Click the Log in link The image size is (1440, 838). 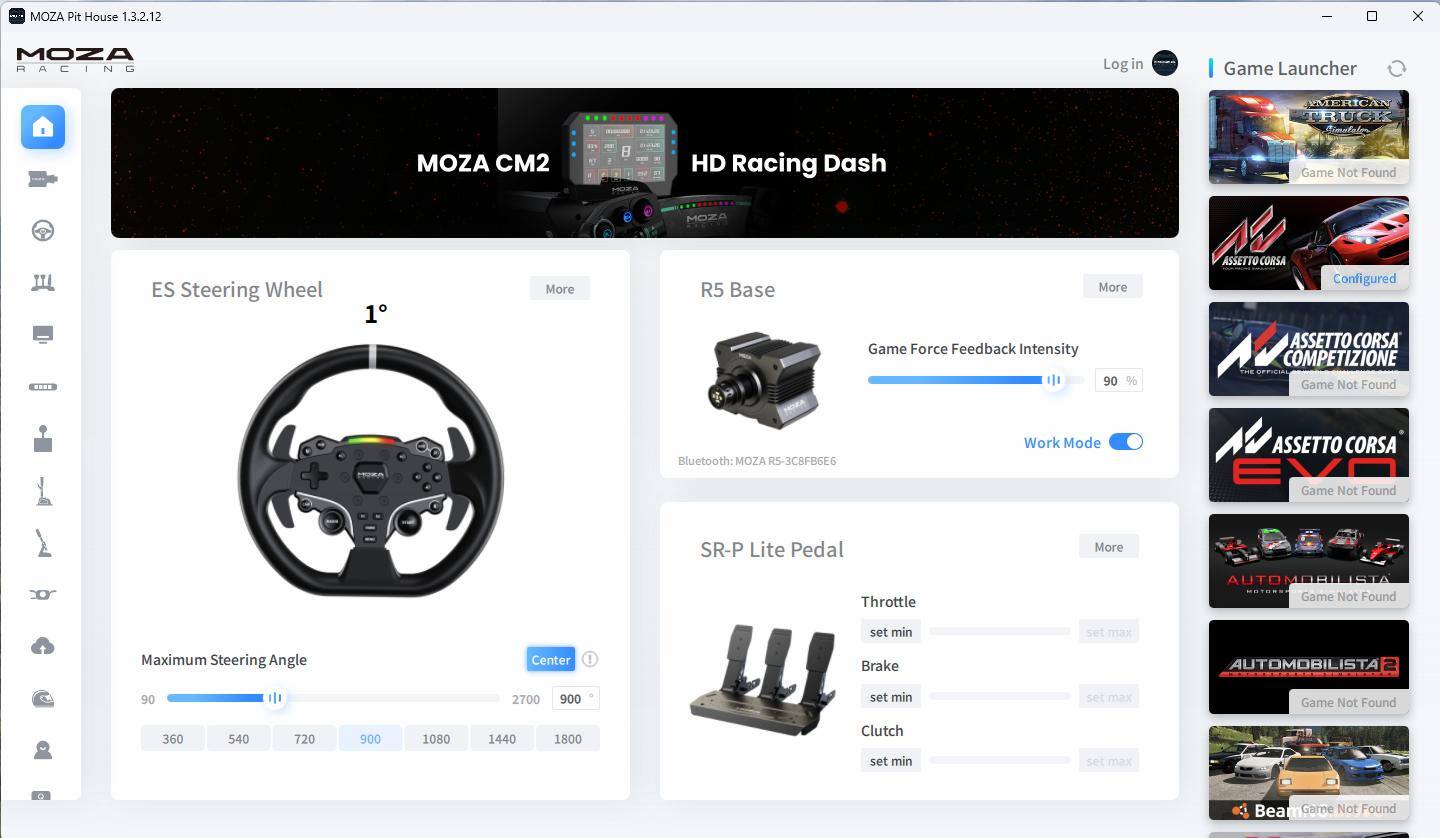tap(1122, 64)
